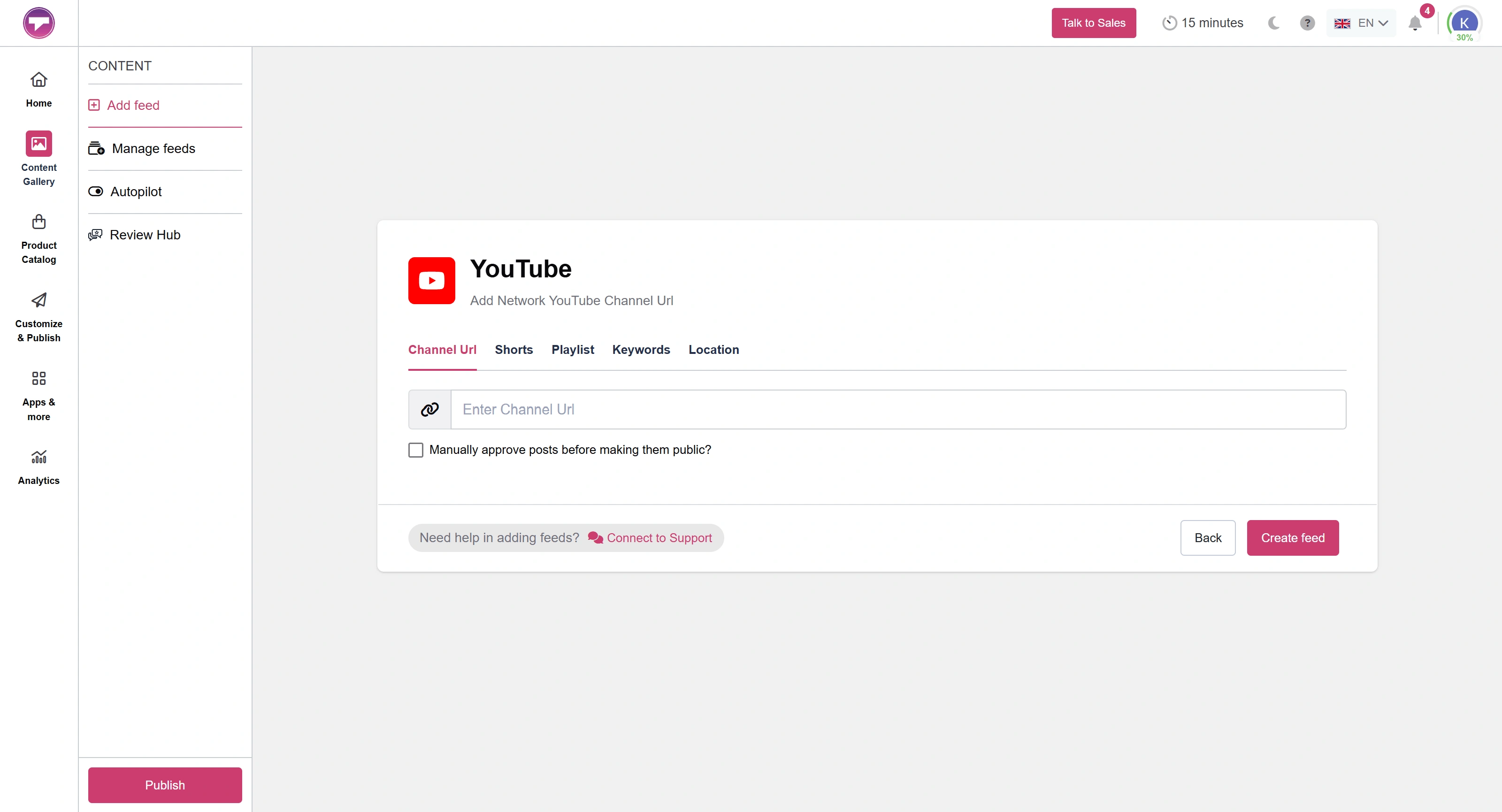Switch to the Shorts tab
1502x812 pixels.
[x=513, y=350]
